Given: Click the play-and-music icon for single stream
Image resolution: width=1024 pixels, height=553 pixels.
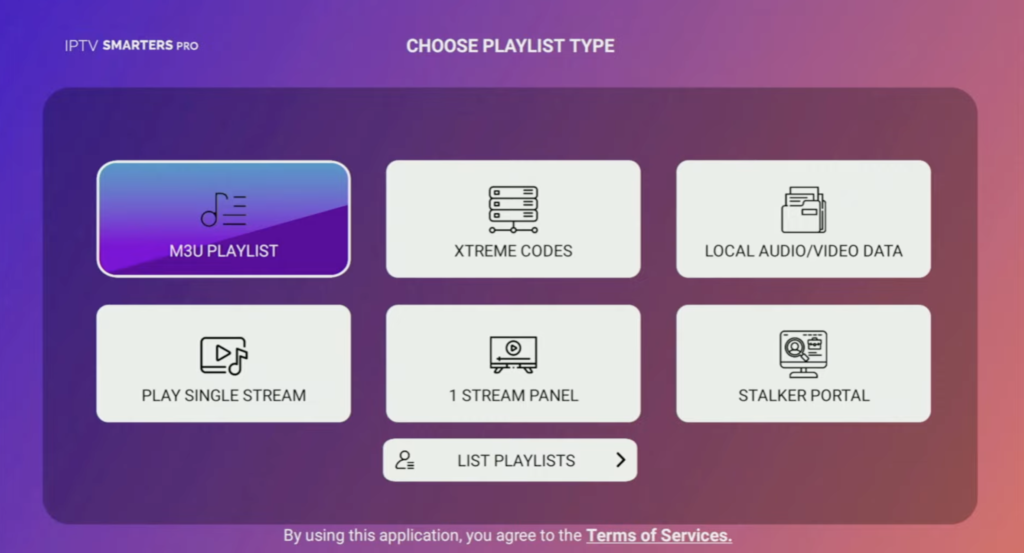Looking at the screenshot, I should point(223,355).
